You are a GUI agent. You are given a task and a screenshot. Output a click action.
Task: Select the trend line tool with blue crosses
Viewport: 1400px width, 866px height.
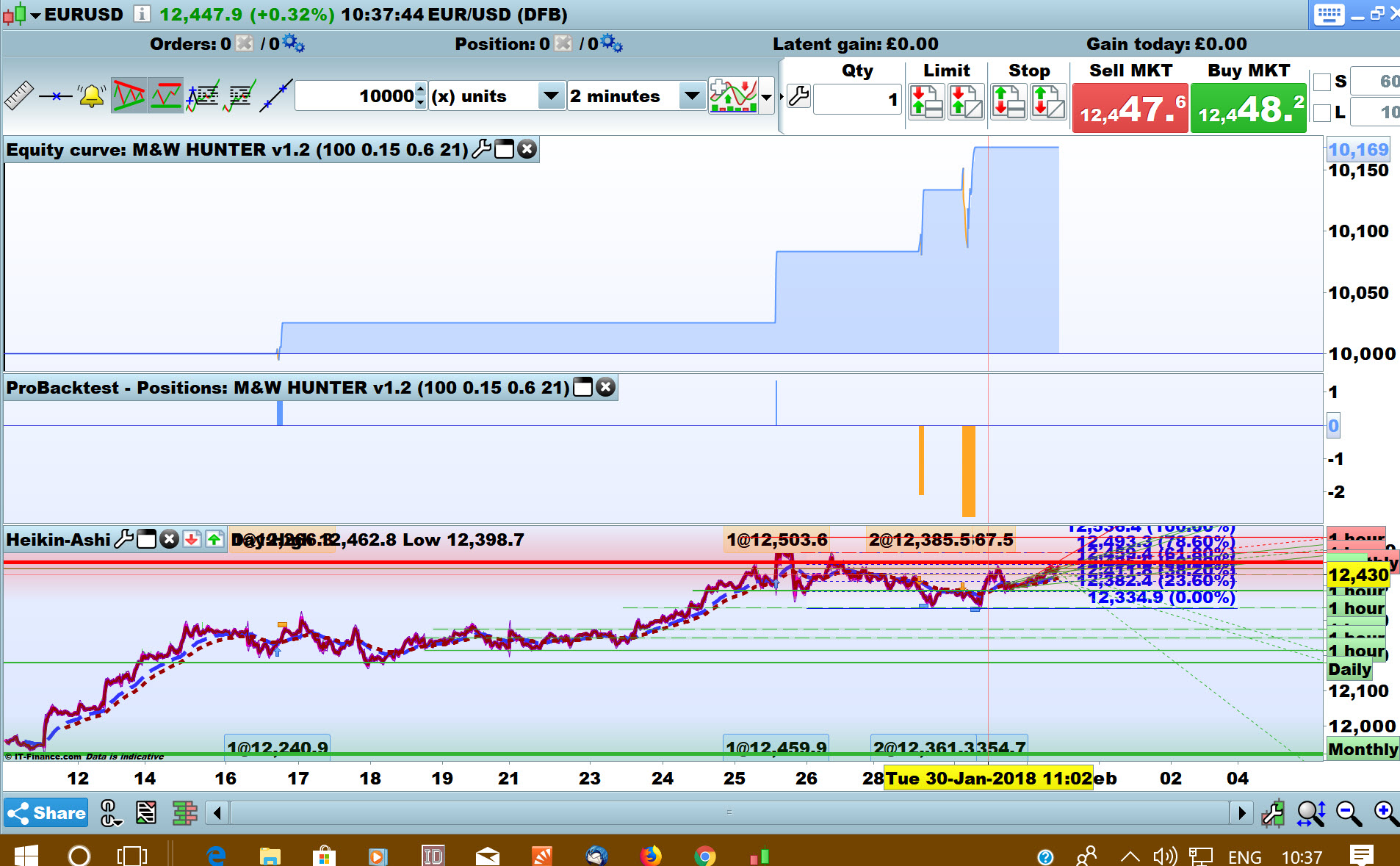coord(276,96)
